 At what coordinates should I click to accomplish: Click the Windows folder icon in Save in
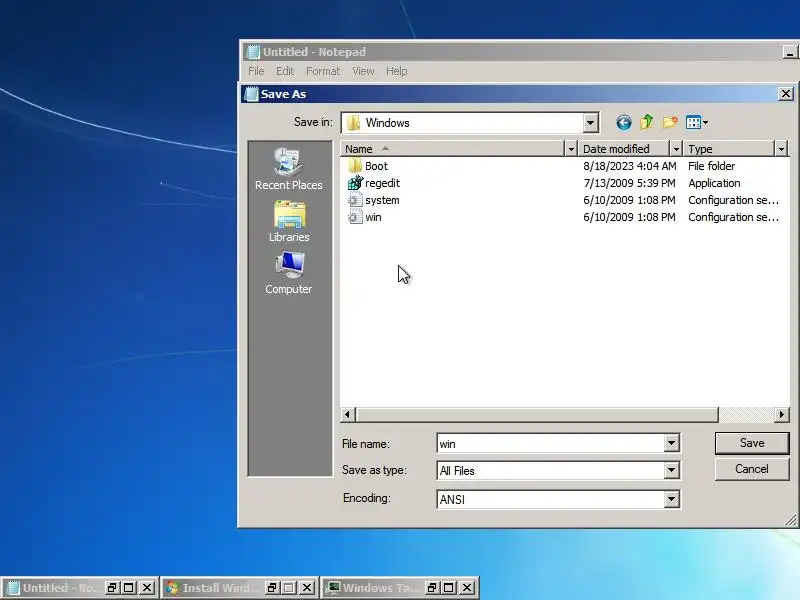click(353, 123)
